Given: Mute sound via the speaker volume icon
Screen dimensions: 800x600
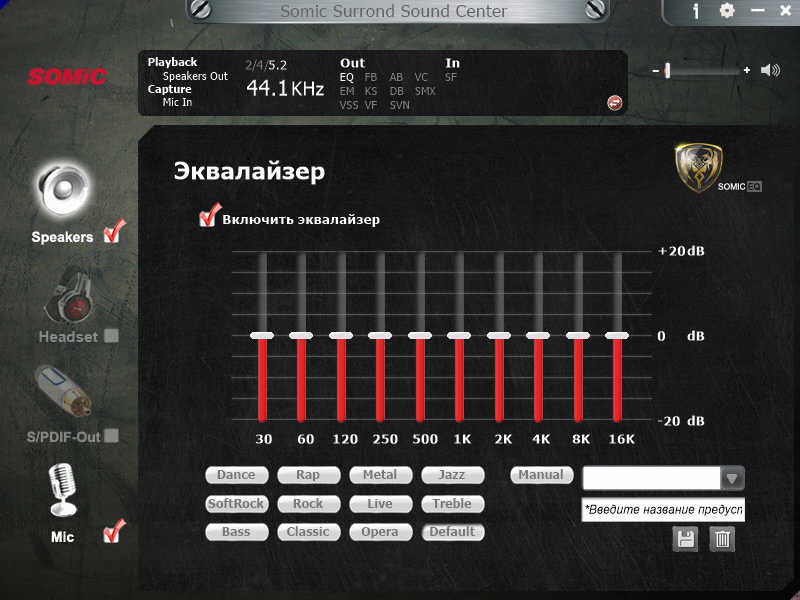Looking at the screenshot, I should [x=770, y=70].
